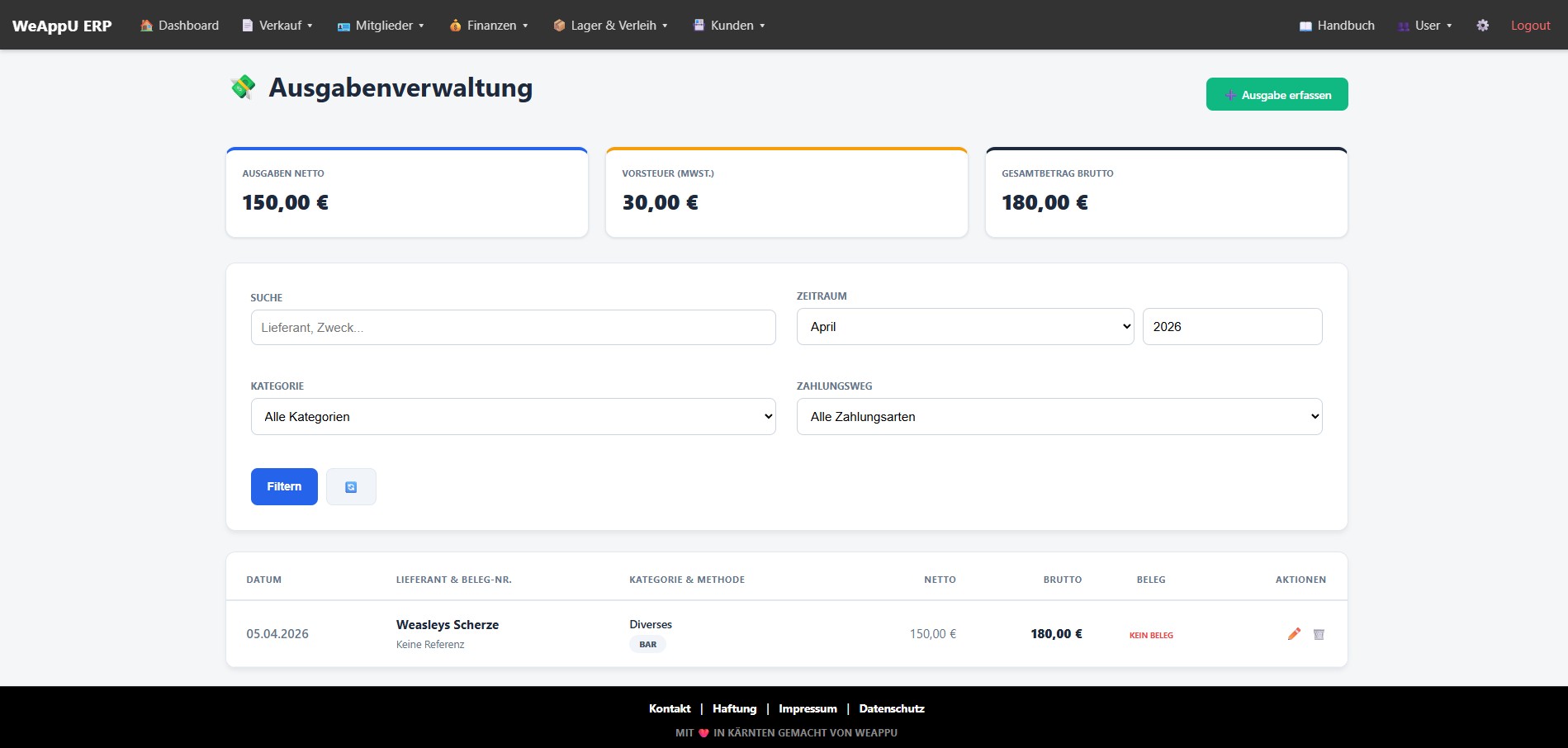Click the reset filter refresh icon button
The height and width of the screenshot is (748, 1568).
(x=351, y=486)
